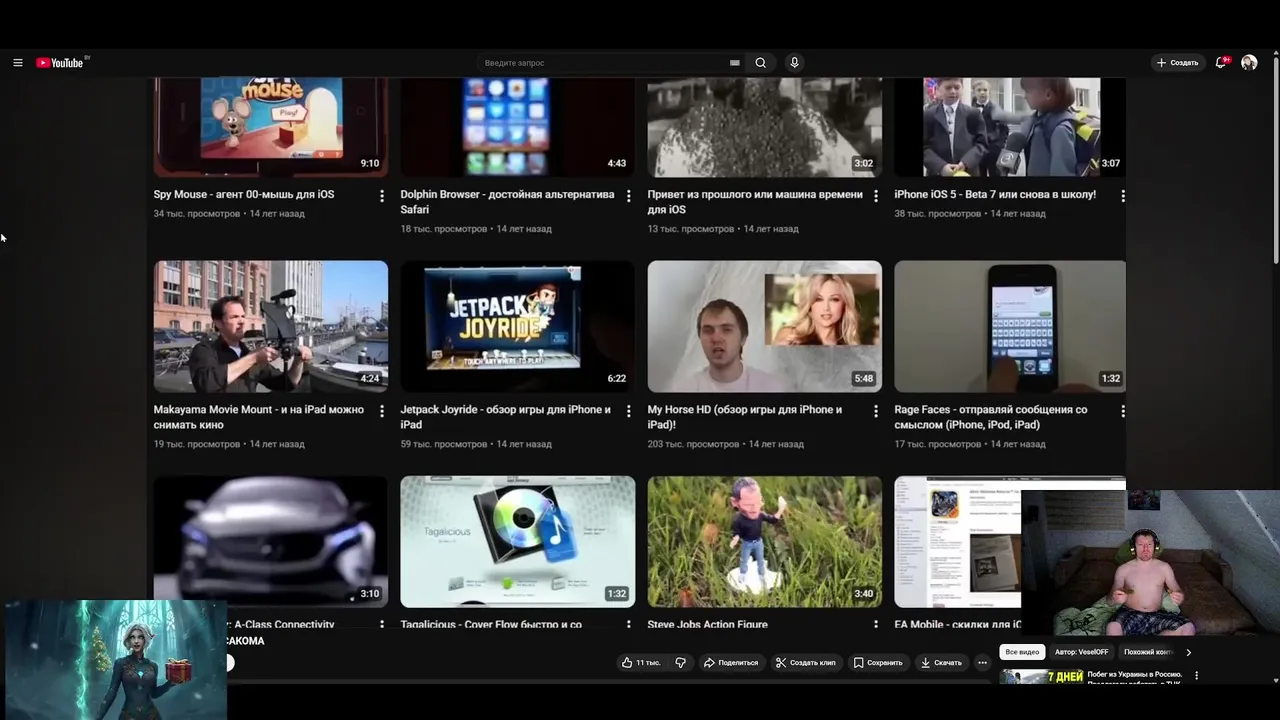Select the Автор: VeselOFF chip
The width and height of the screenshot is (1280, 720).
(1080, 652)
